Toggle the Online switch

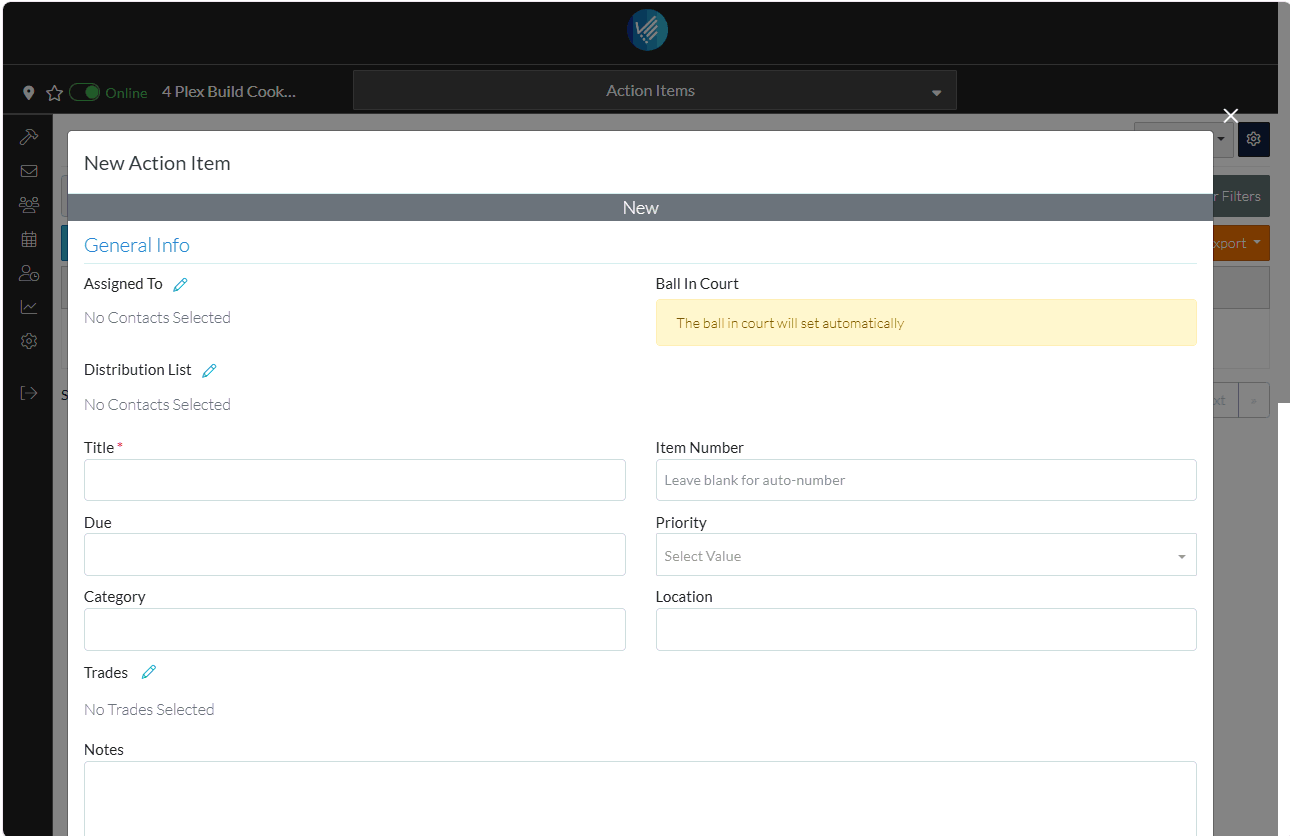(85, 93)
